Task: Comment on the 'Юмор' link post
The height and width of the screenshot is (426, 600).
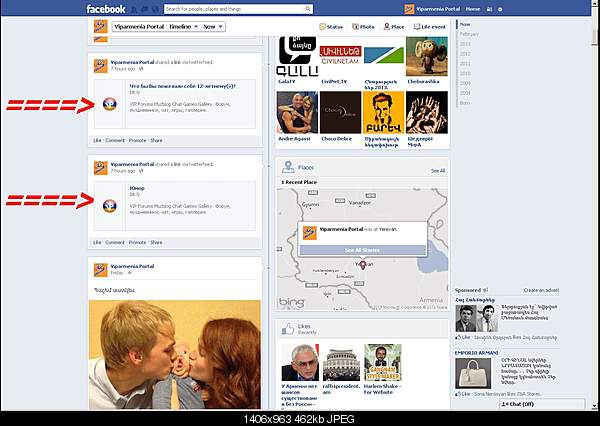Action: tap(115, 242)
